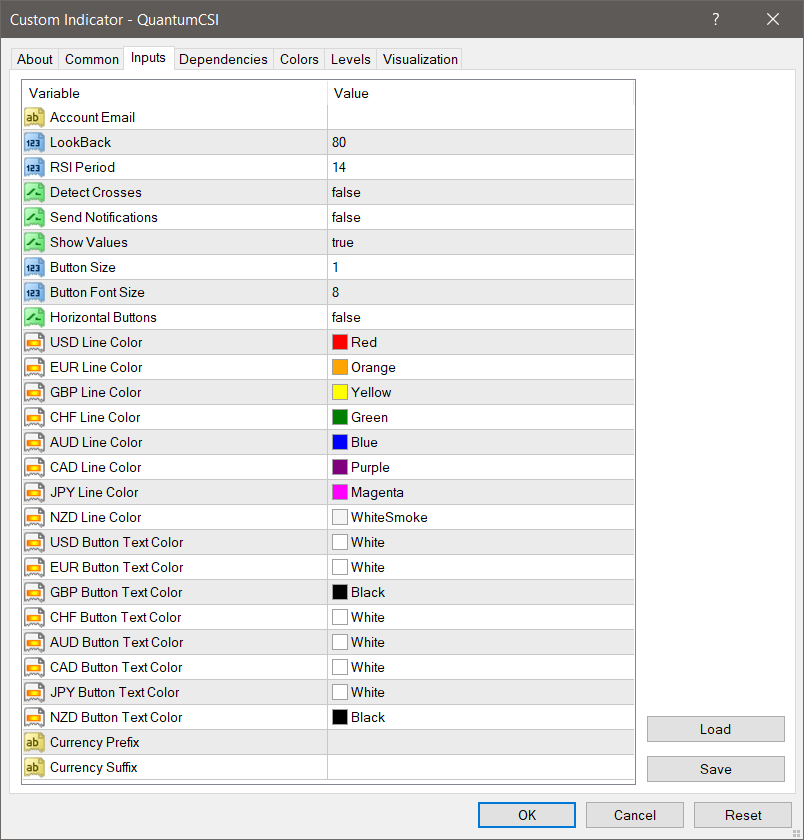The height and width of the screenshot is (840, 804).
Task: Select the Show Values true value
Action: 343,243
